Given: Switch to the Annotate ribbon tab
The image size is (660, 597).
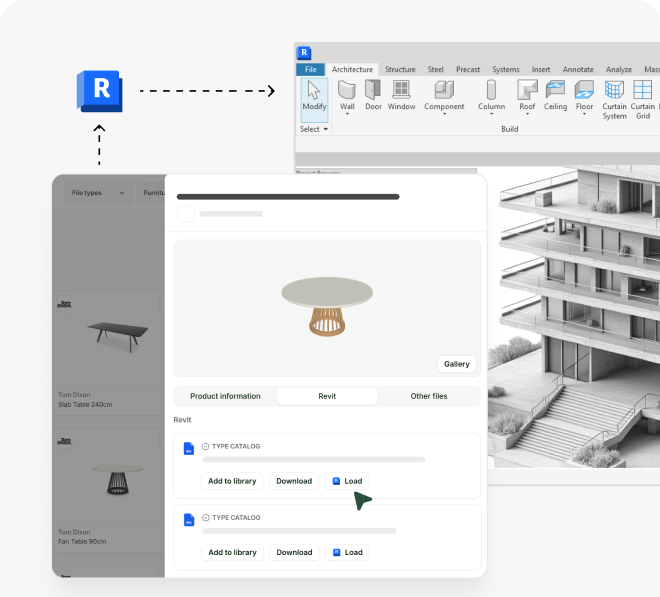Looking at the screenshot, I should pyautogui.click(x=578, y=69).
